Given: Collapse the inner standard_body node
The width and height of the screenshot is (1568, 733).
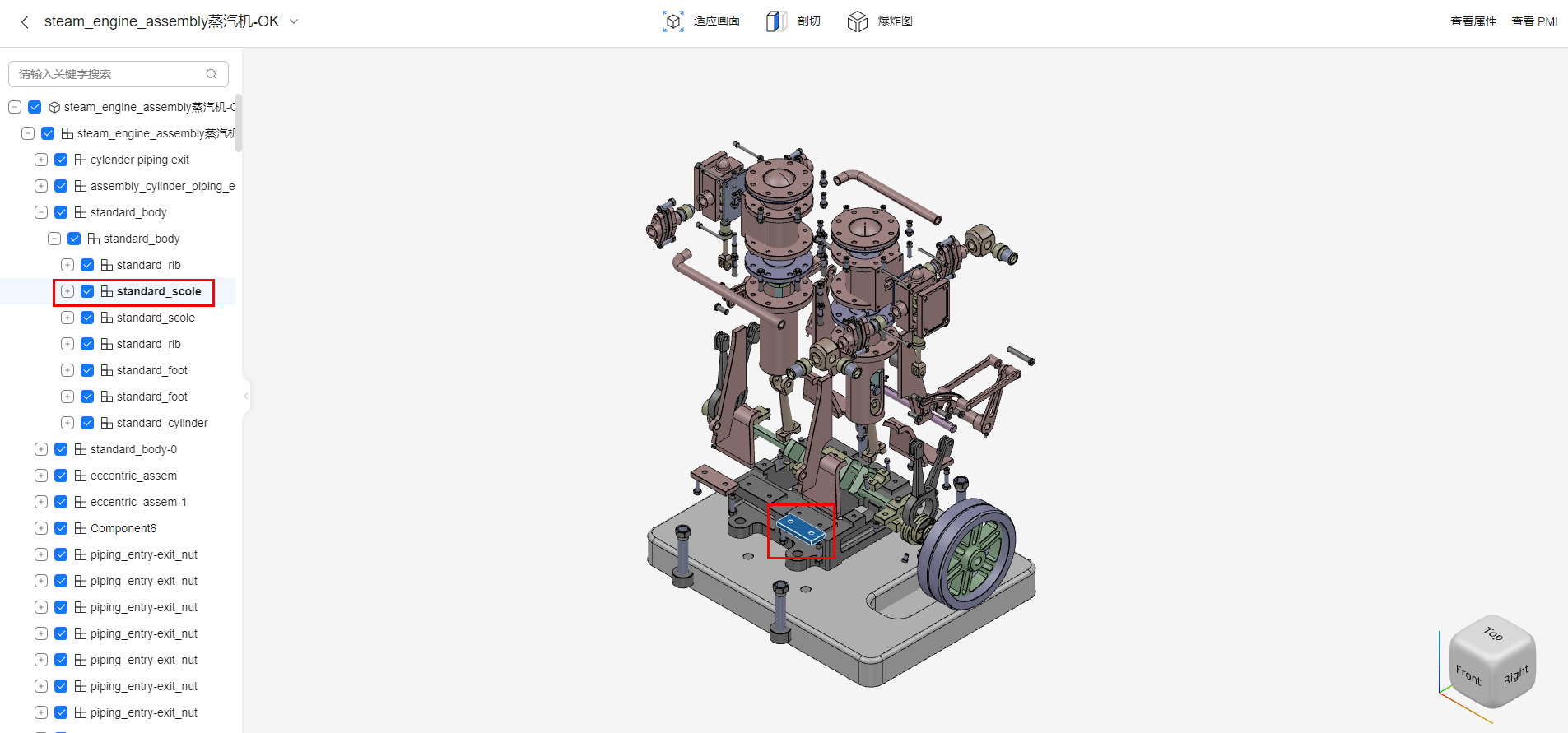Looking at the screenshot, I should point(54,239).
